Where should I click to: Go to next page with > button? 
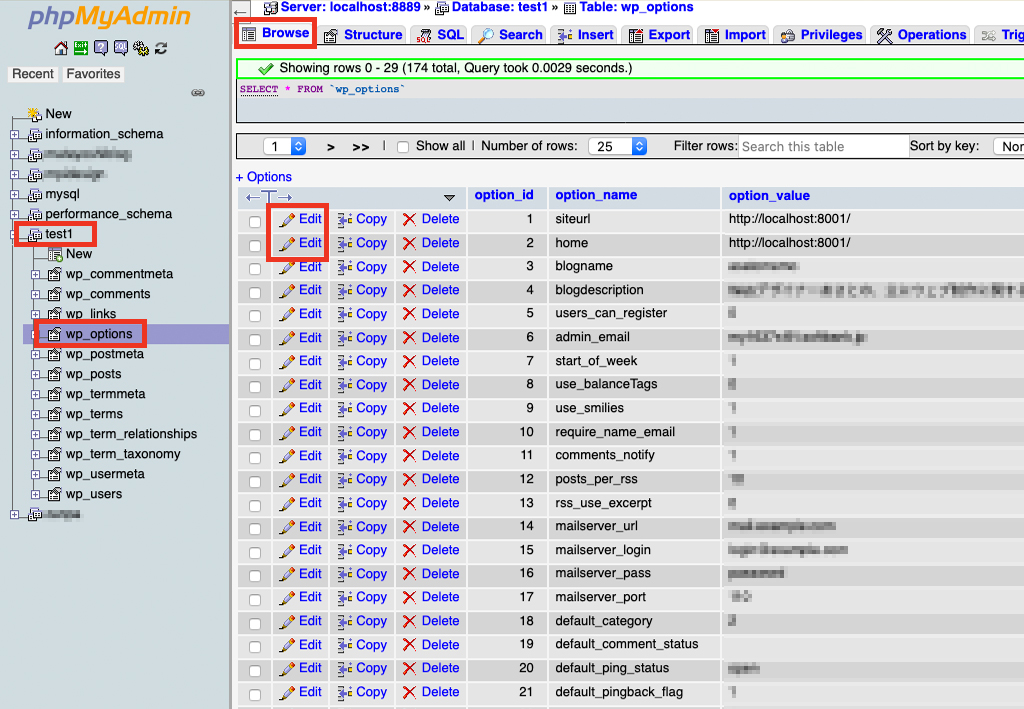point(330,147)
